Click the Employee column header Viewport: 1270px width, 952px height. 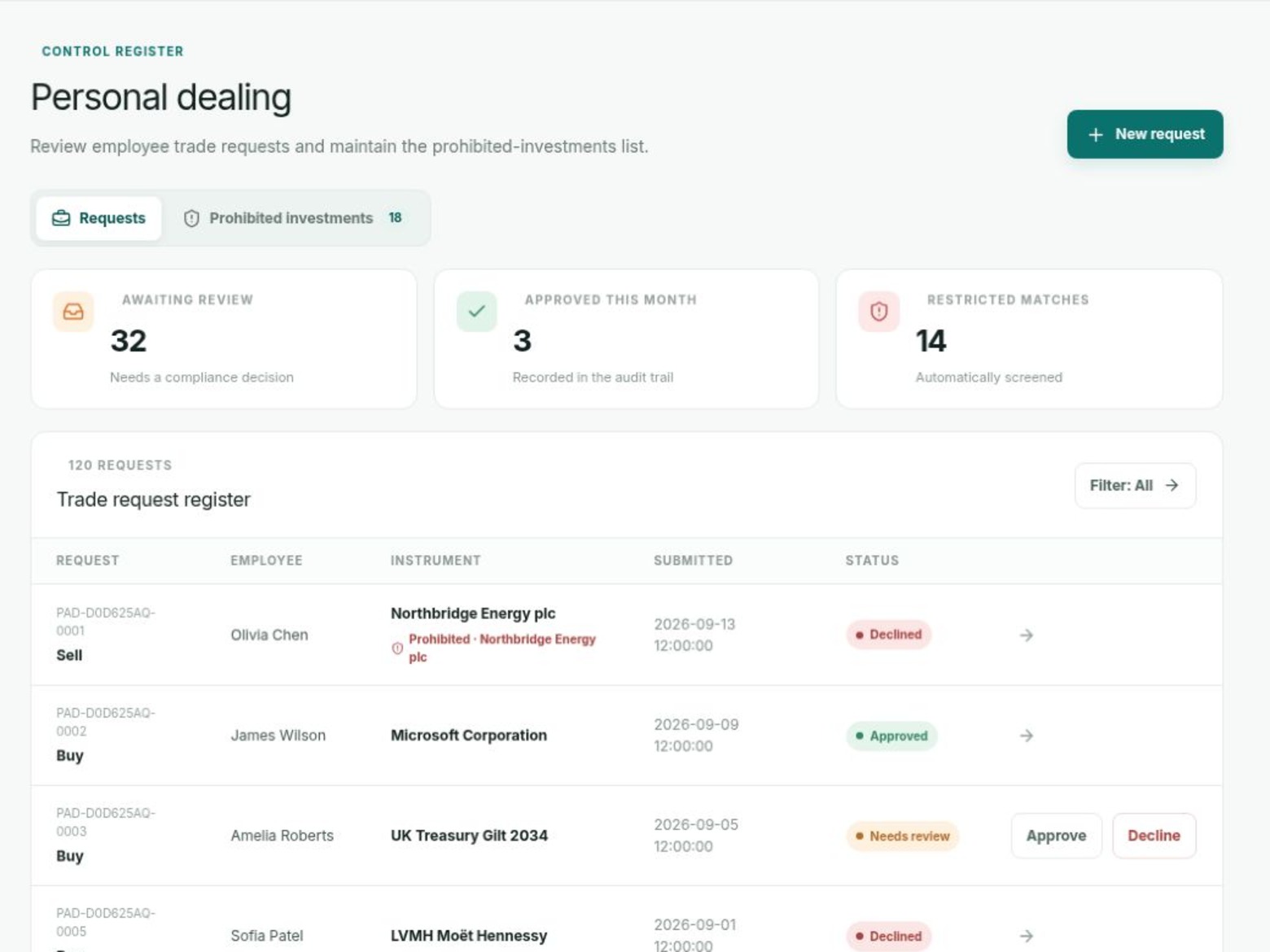[x=266, y=561]
